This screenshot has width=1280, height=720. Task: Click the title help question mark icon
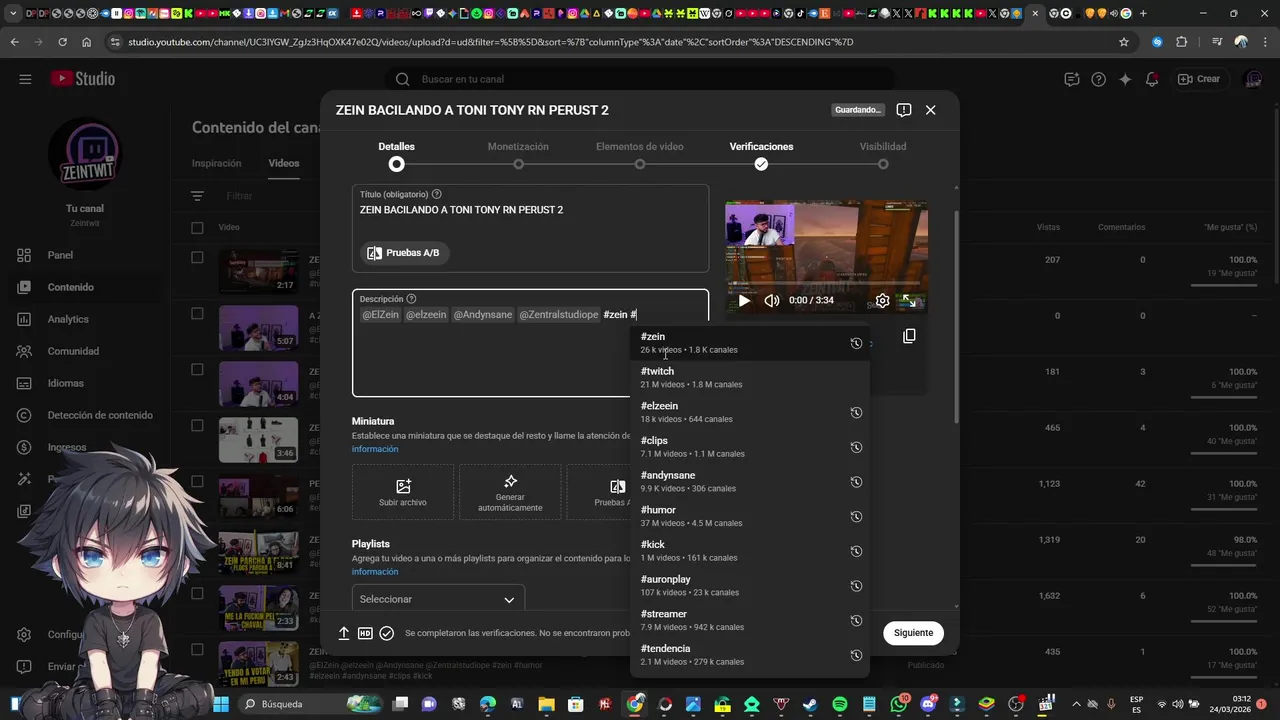point(437,194)
